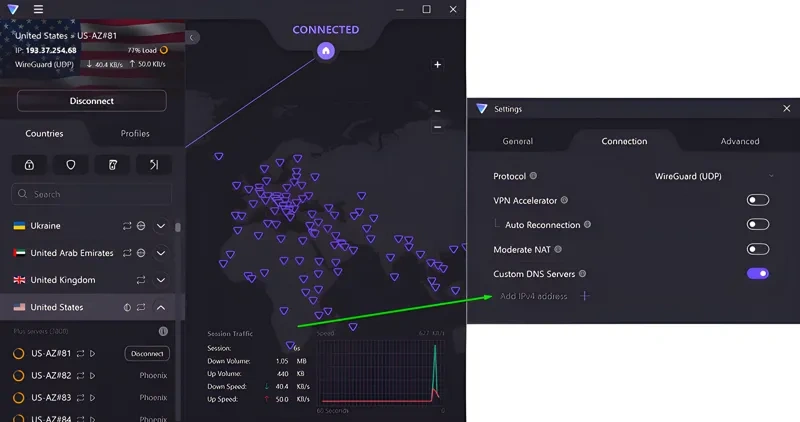Click the play icon next to US-AZ#82
Viewport: 800px width, 422px height.
click(x=92, y=375)
